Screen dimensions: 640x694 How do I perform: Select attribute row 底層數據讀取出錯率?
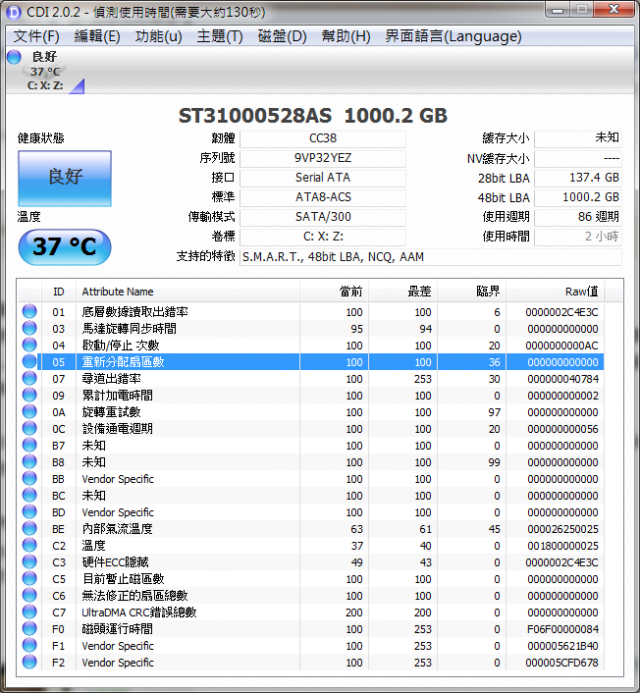click(311, 312)
